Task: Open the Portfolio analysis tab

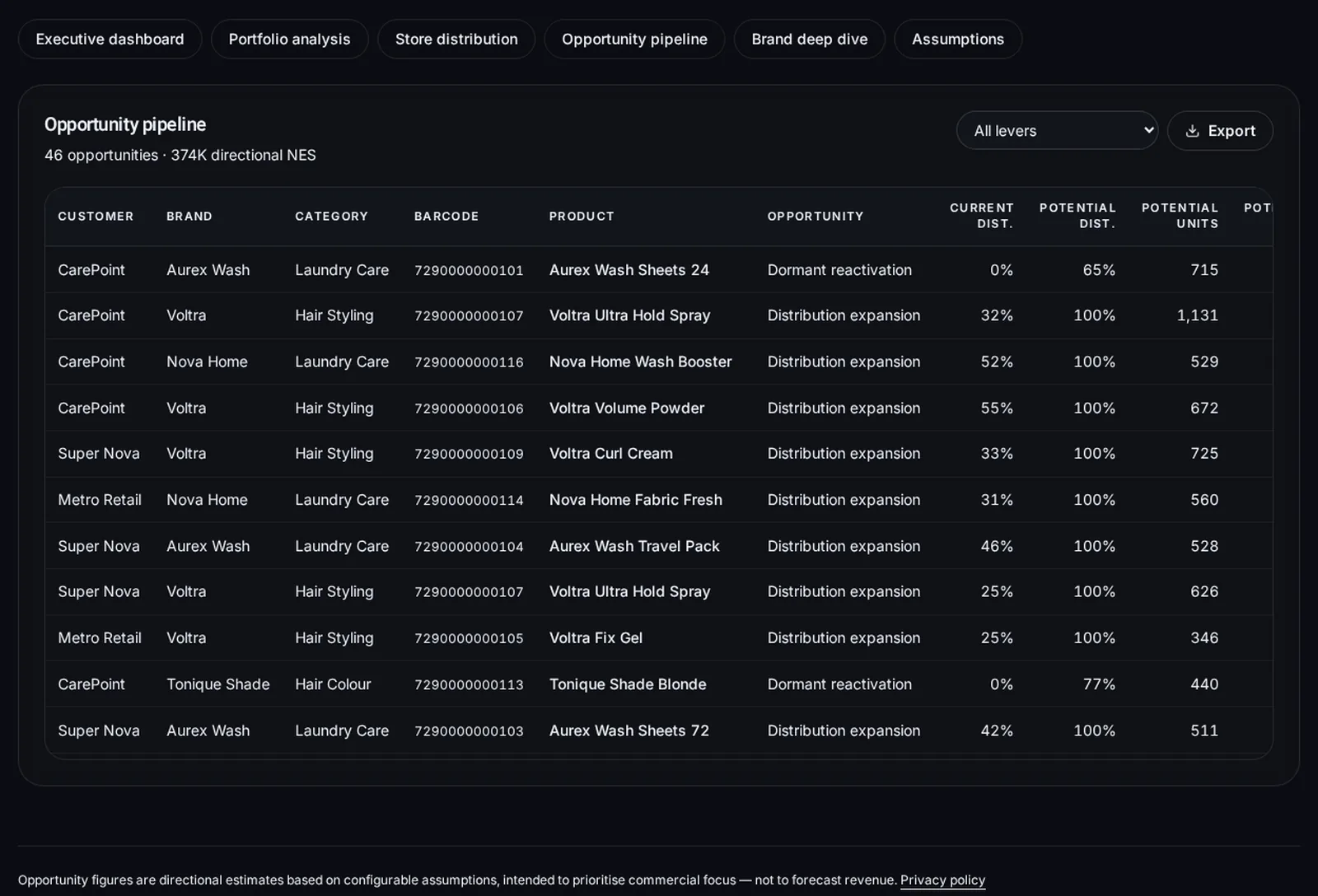Action: click(289, 39)
